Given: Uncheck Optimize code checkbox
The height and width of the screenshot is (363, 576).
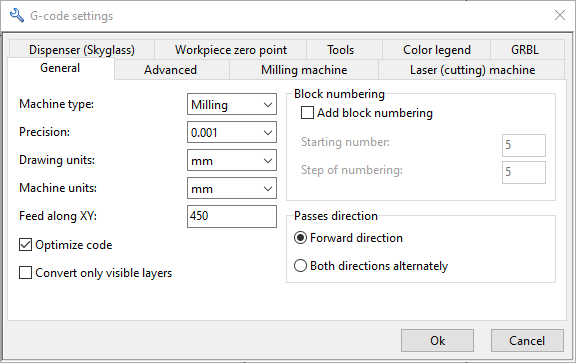Looking at the screenshot, I should (25, 245).
